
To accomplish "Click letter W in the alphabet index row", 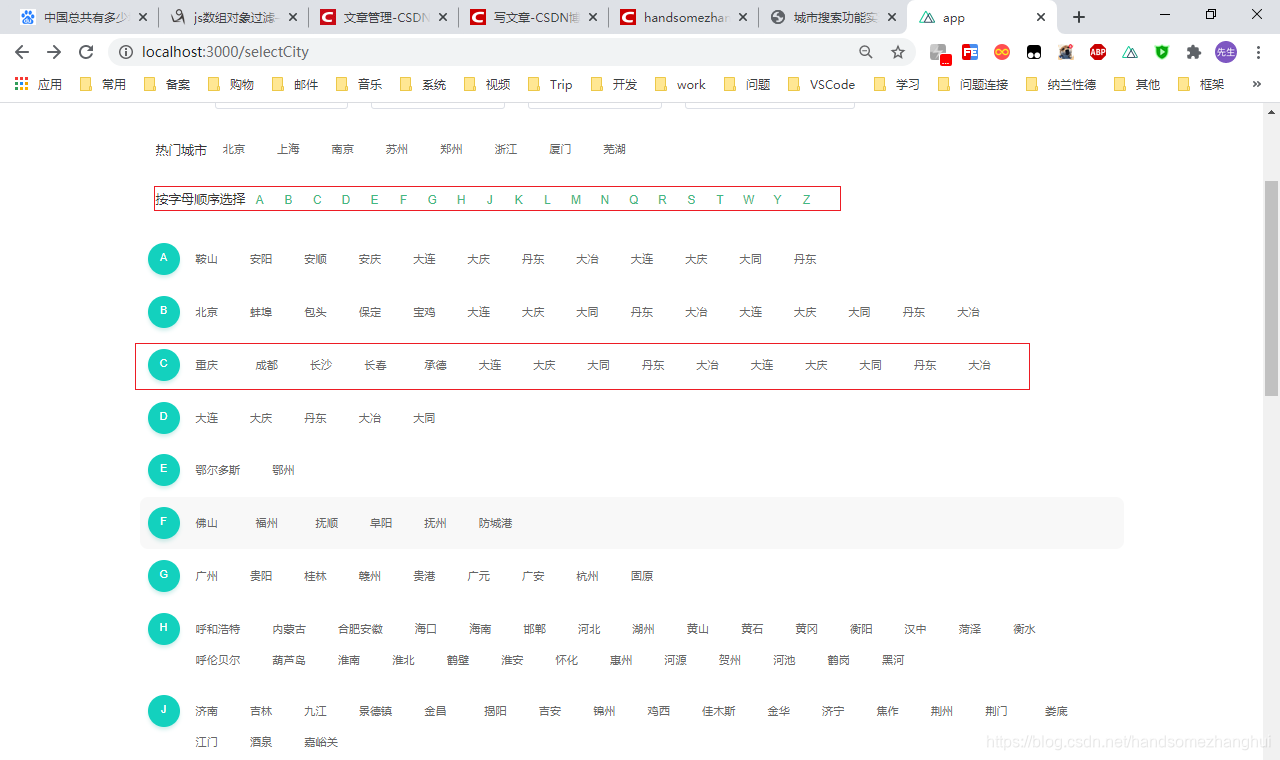I will point(748,199).
